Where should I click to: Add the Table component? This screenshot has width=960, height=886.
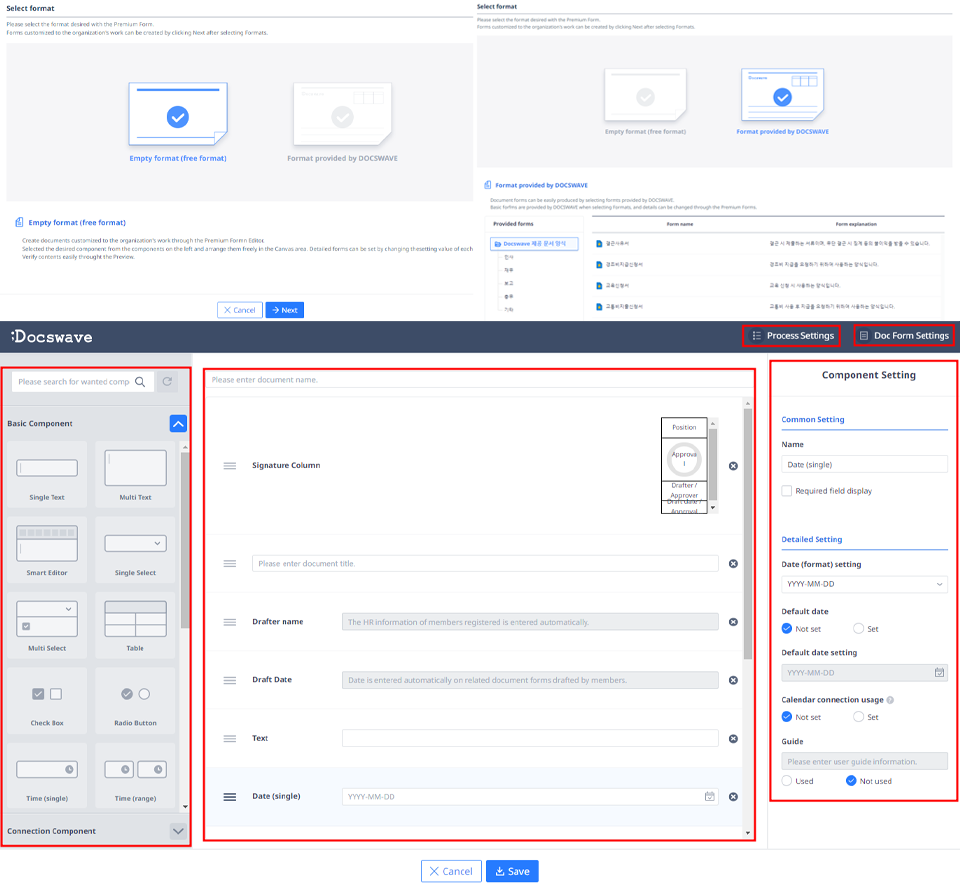click(x=135, y=625)
